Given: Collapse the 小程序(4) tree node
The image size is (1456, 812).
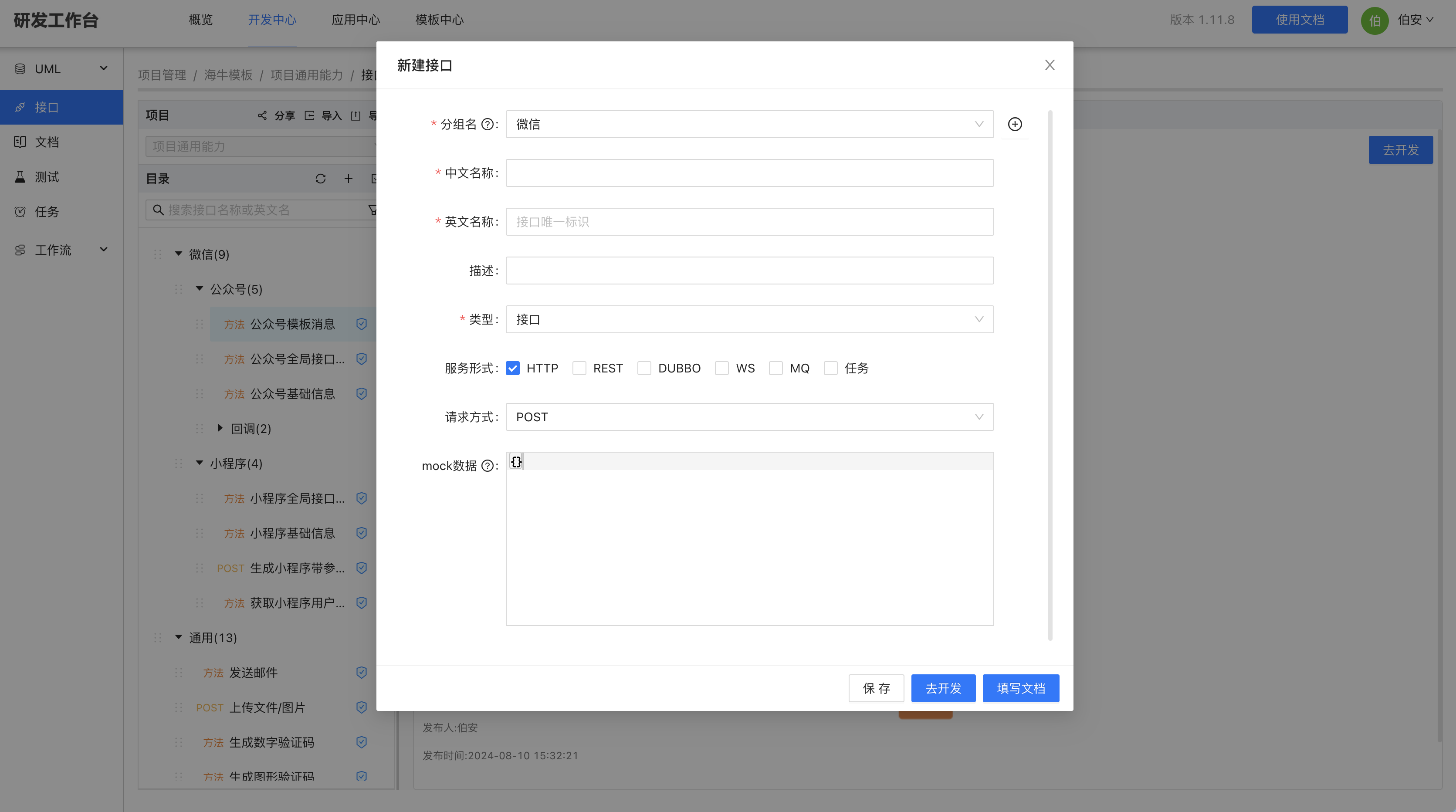Looking at the screenshot, I should [200, 463].
